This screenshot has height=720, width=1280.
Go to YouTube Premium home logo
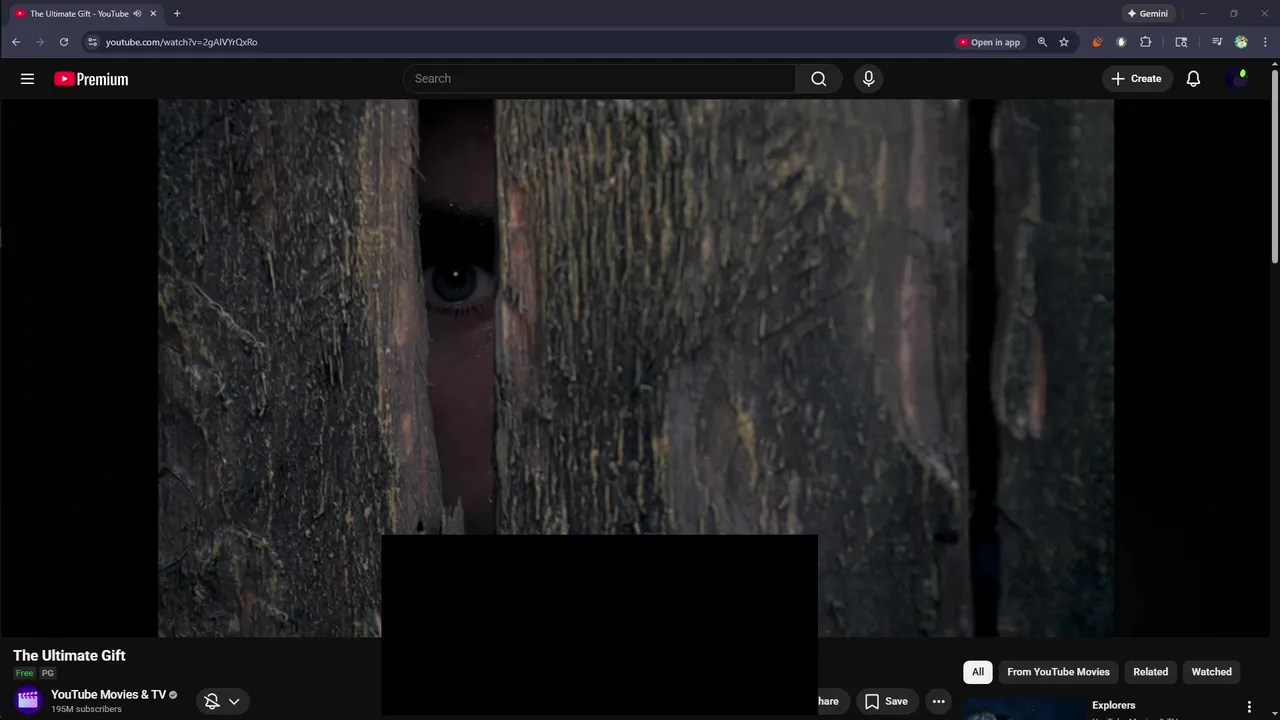[x=91, y=79]
